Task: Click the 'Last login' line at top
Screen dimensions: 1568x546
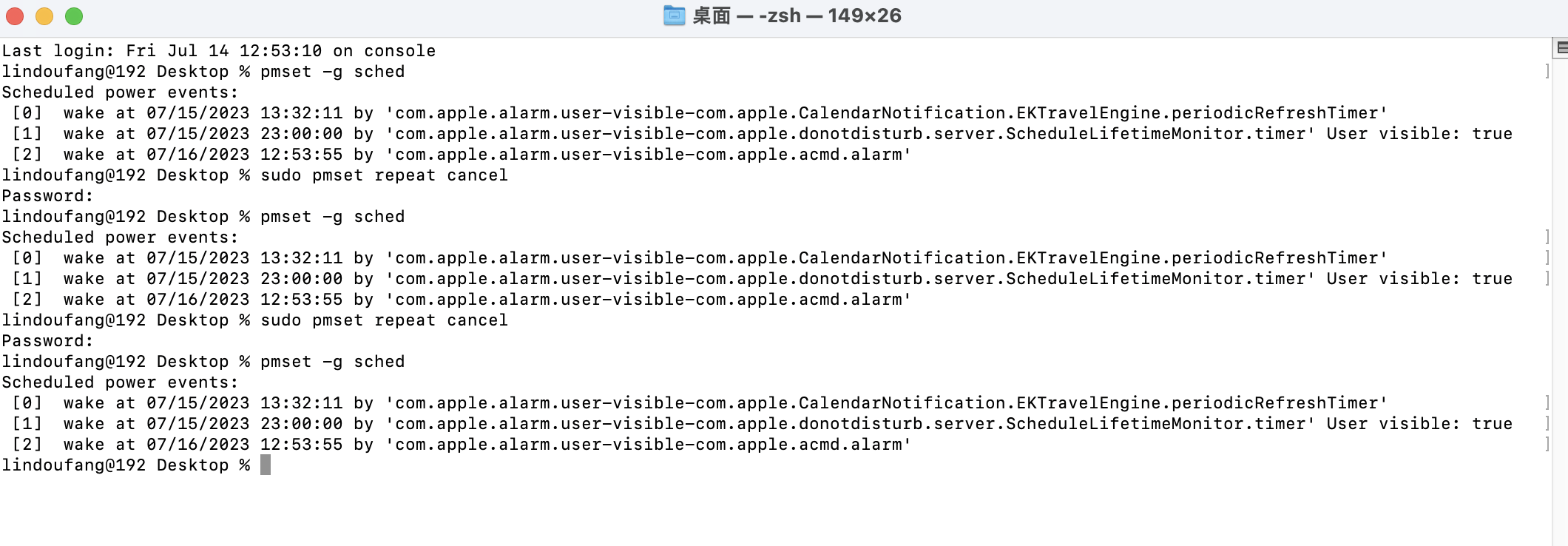Action: point(218,50)
